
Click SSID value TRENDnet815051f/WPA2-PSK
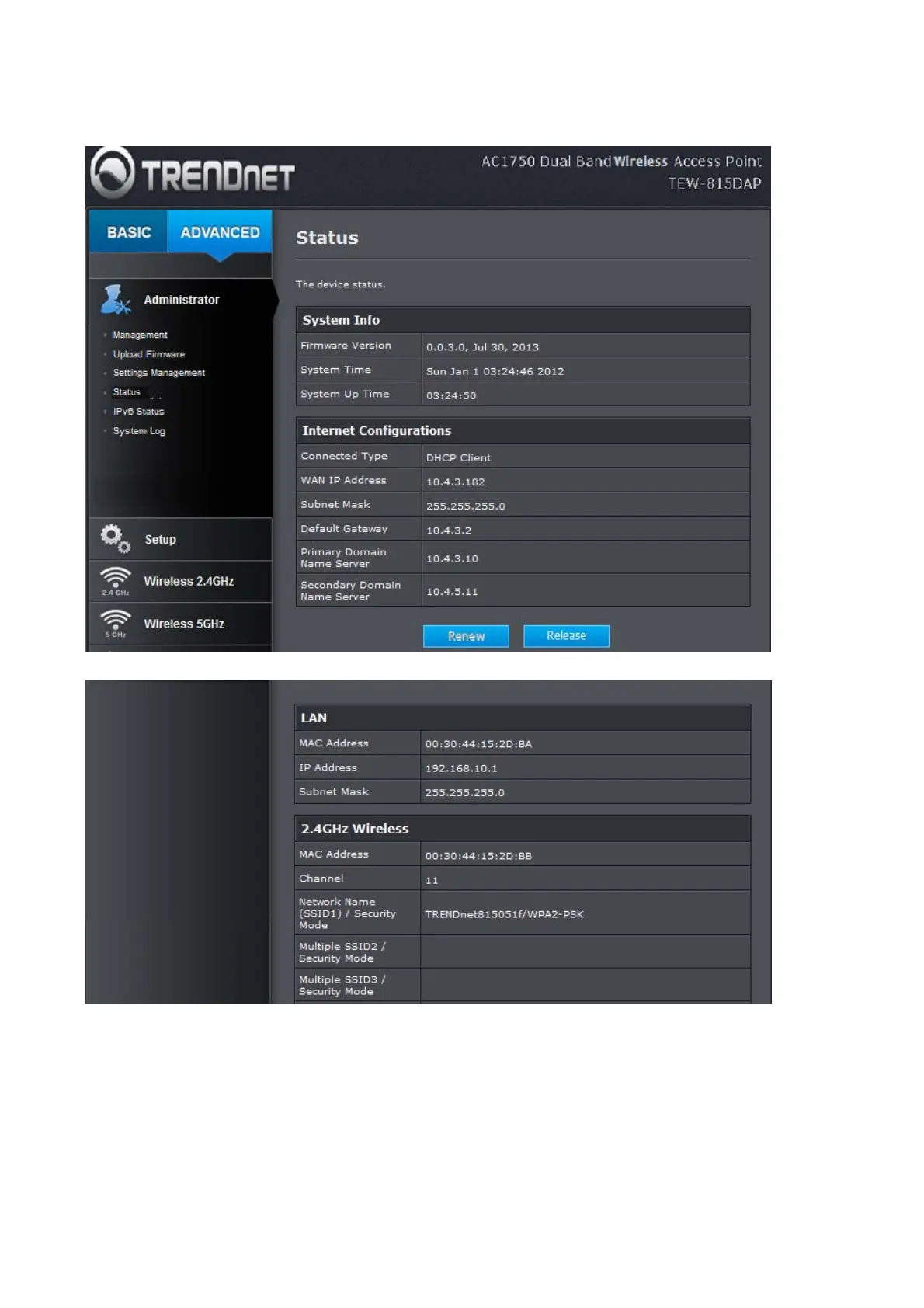point(504,914)
